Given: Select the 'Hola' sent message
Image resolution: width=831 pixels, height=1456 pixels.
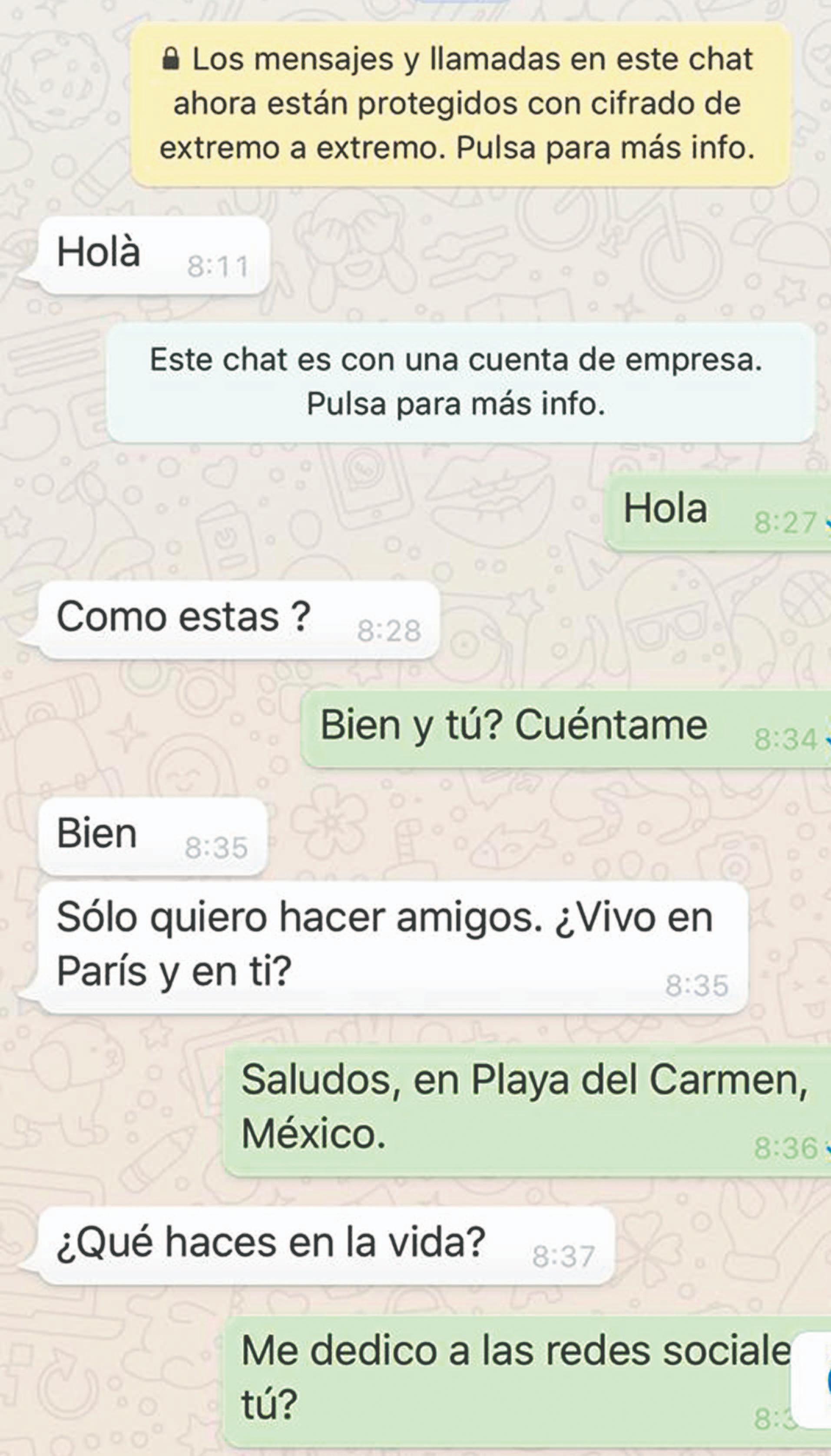Looking at the screenshot, I should coord(718,511).
